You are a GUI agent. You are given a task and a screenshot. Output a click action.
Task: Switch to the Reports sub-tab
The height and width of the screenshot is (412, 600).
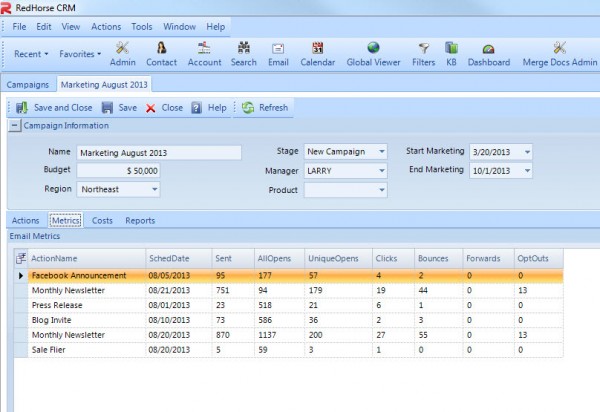(x=140, y=221)
